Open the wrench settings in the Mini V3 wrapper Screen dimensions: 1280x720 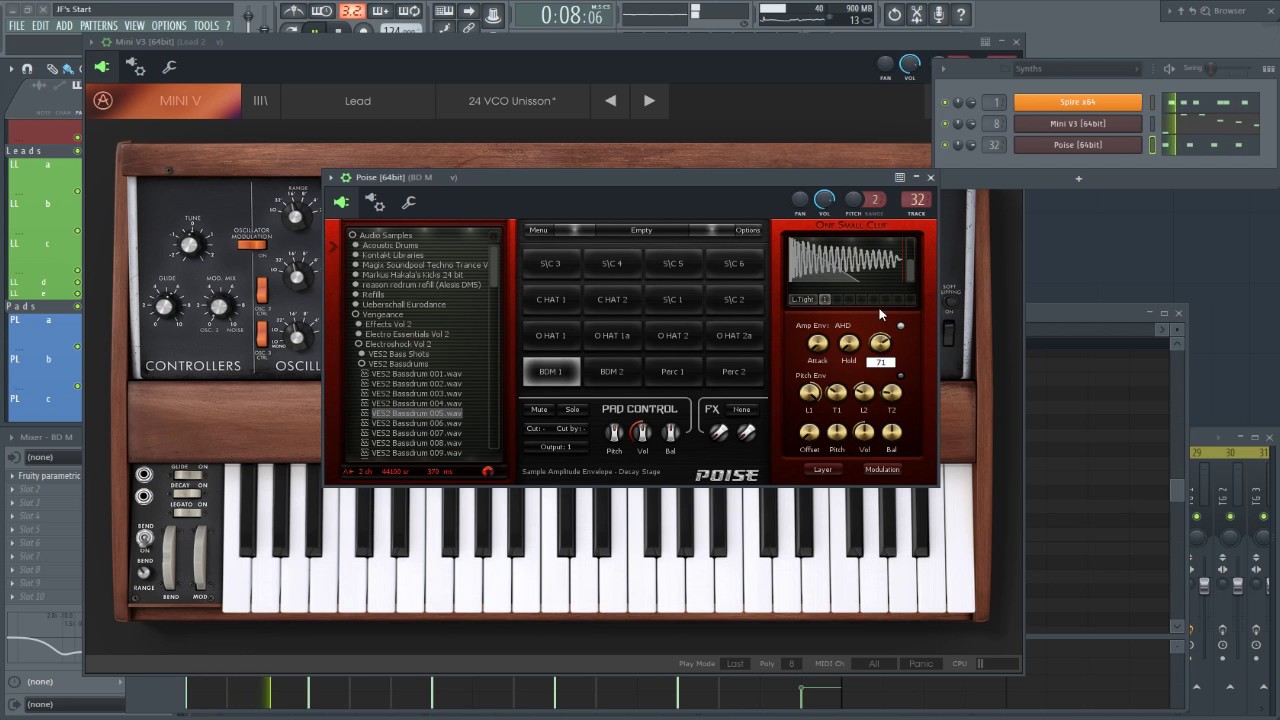(x=169, y=67)
